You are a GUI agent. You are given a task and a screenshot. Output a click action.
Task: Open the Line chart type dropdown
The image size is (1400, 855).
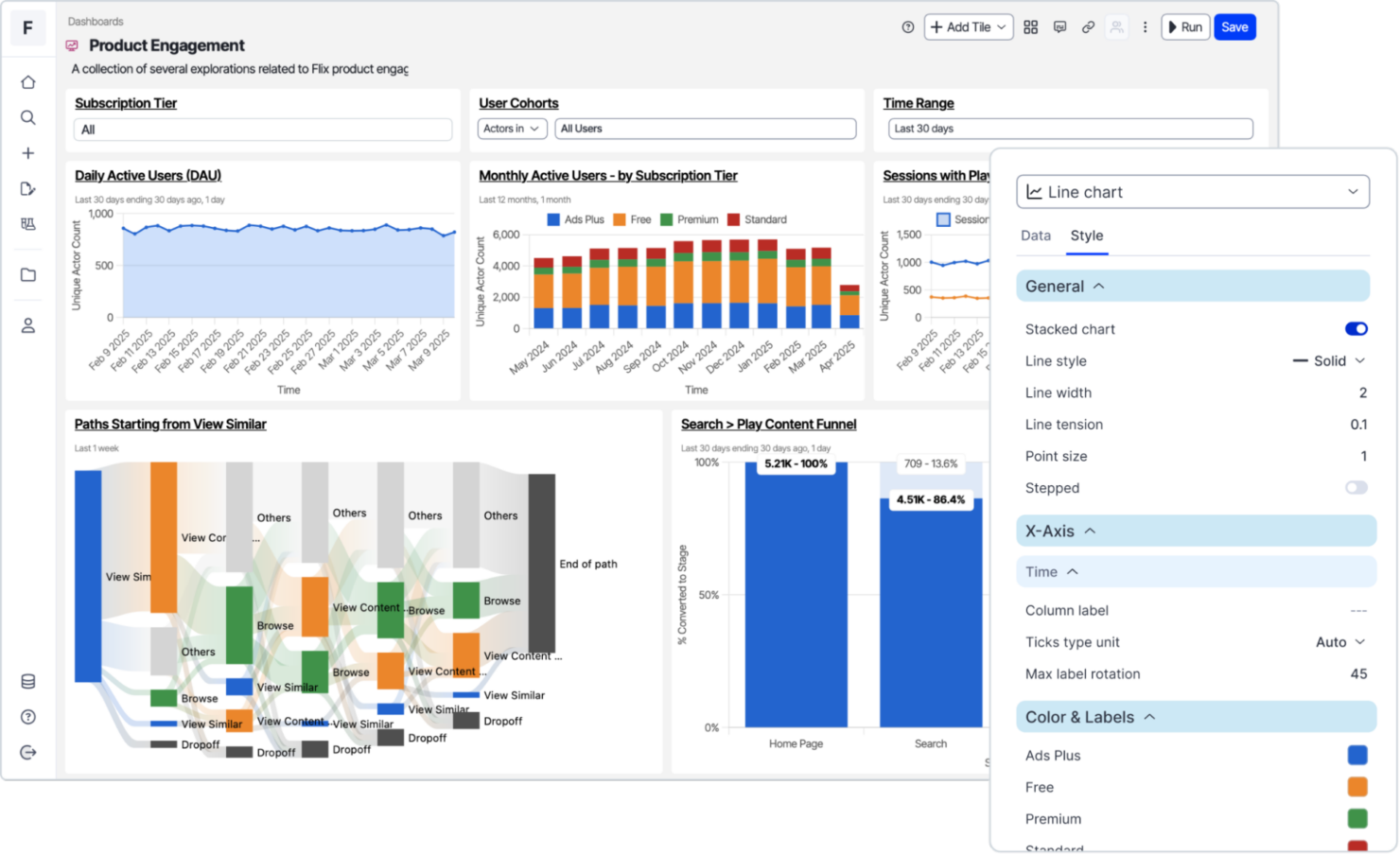tap(1192, 191)
